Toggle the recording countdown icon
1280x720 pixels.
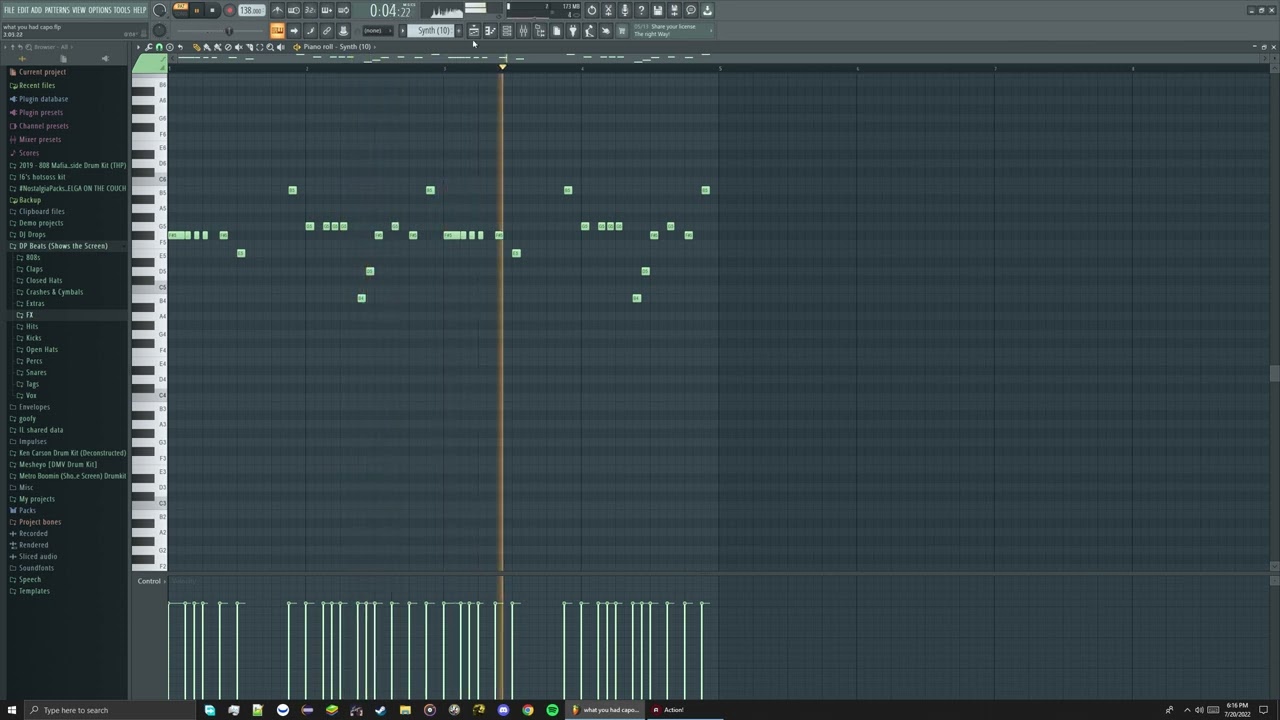tap(310, 10)
